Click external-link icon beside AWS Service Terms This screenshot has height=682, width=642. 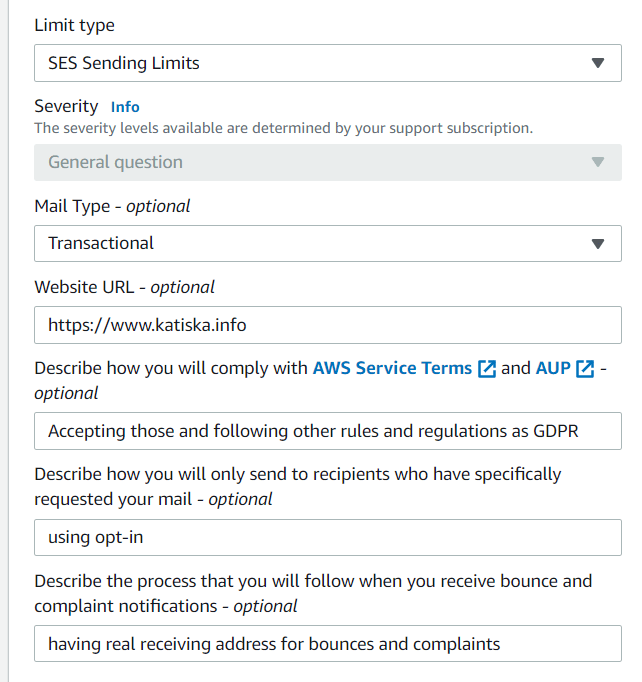click(x=487, y=368)
